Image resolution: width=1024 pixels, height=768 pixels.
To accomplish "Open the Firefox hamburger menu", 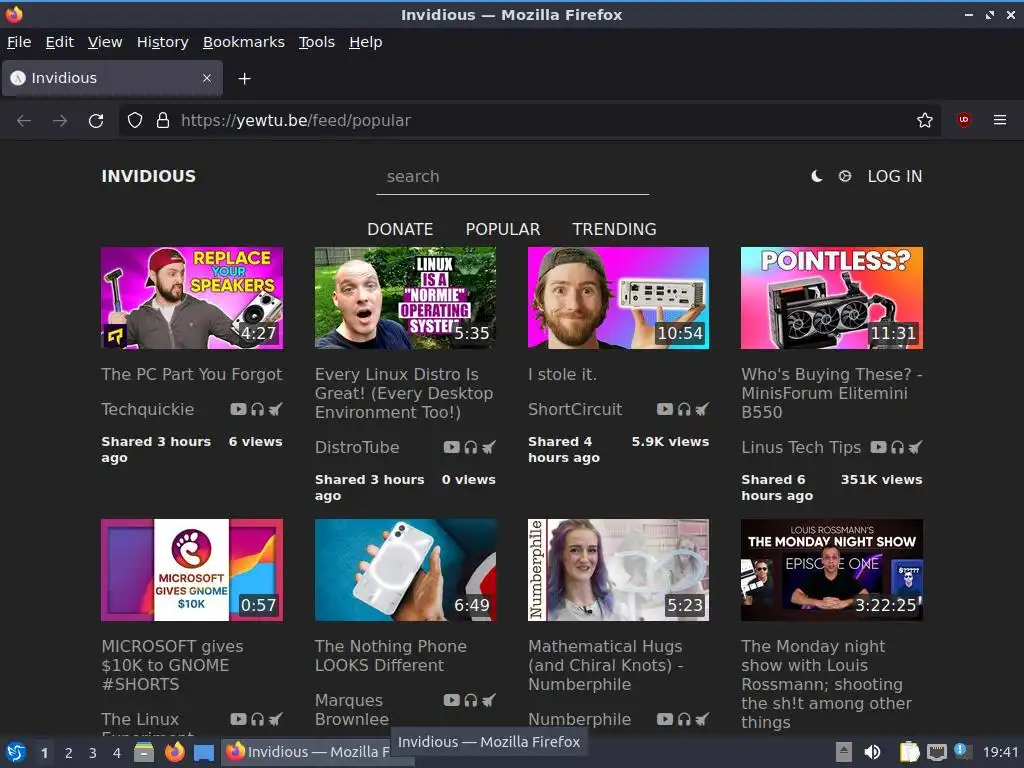I will (999, 120).
